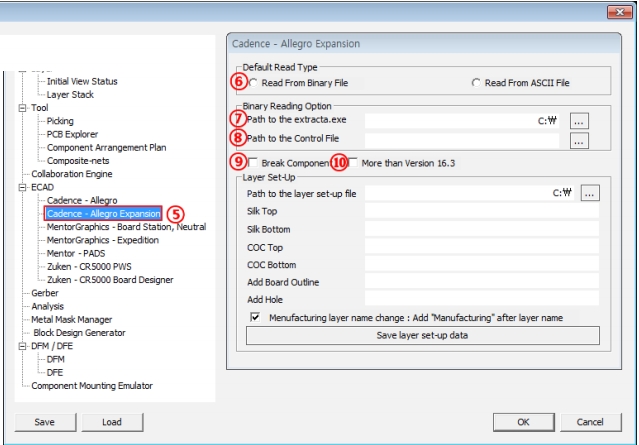Confirm settings with OK button
This screenshot has width=639, height=445.
point(524,422)
